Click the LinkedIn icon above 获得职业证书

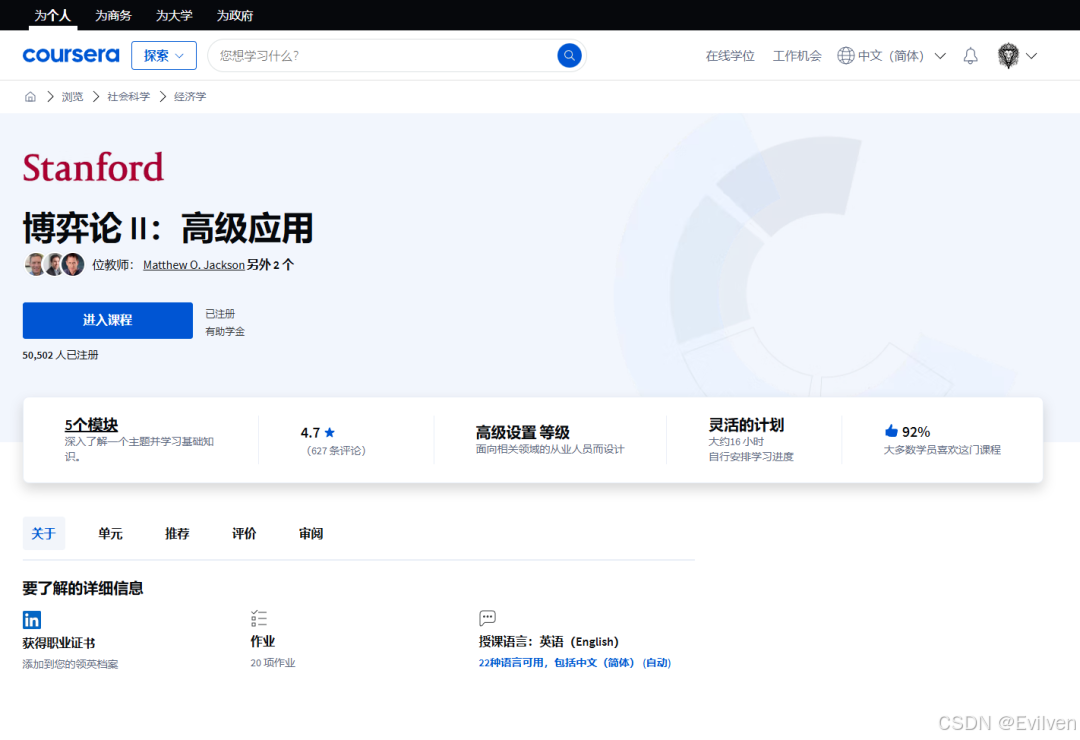pos(32,619)
